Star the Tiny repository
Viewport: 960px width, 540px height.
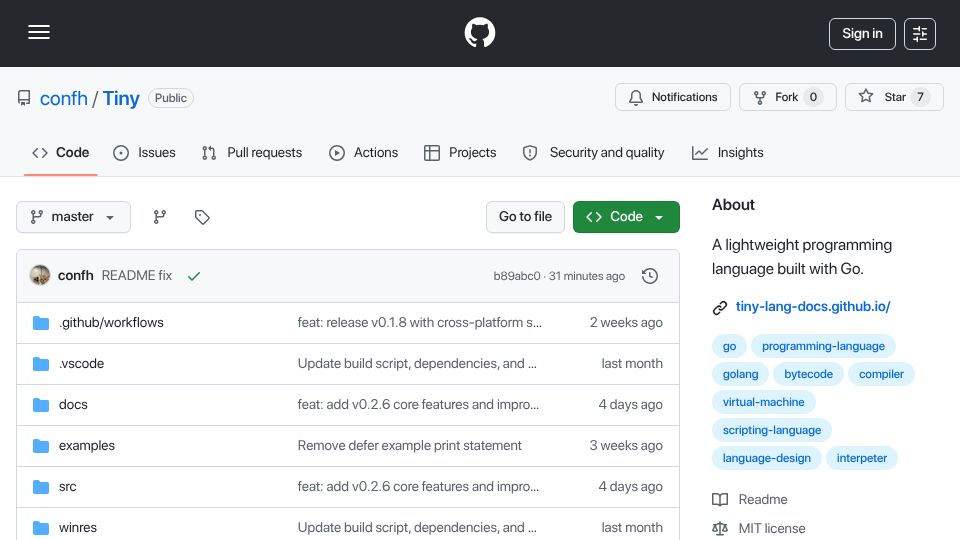click(894, 97)
